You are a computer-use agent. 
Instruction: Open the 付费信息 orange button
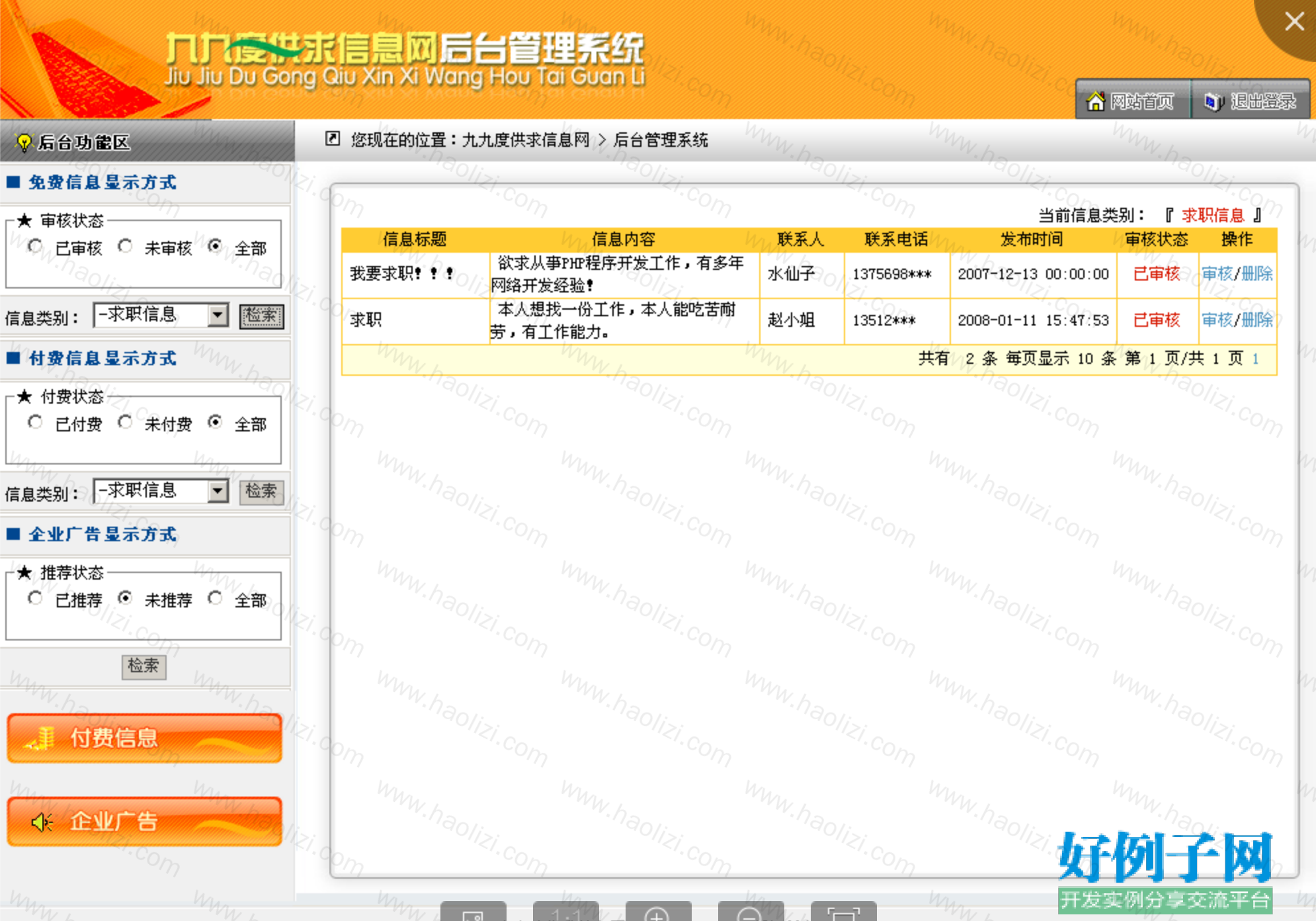click(145, 738)
